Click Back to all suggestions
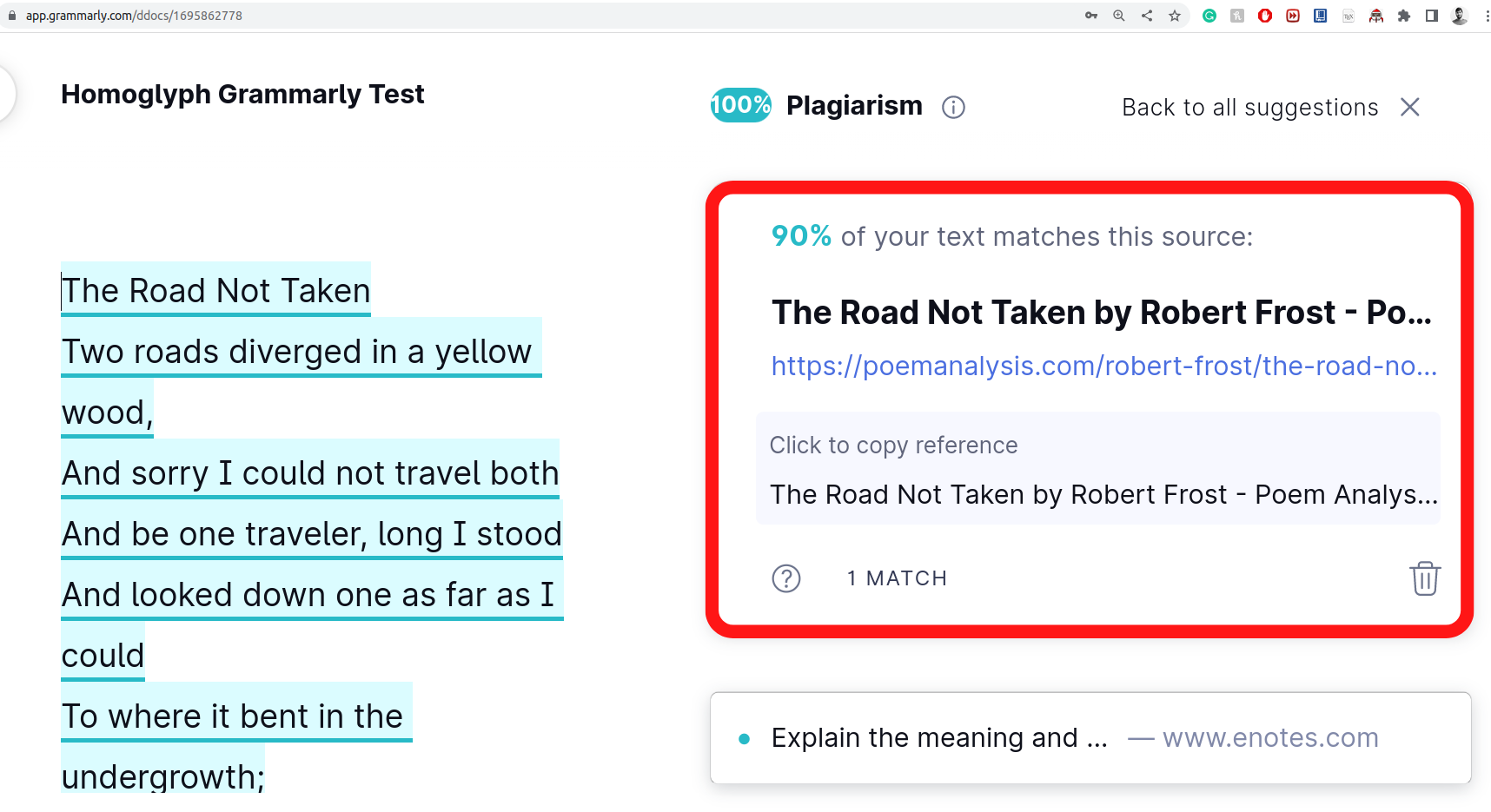 [1249, 108]
